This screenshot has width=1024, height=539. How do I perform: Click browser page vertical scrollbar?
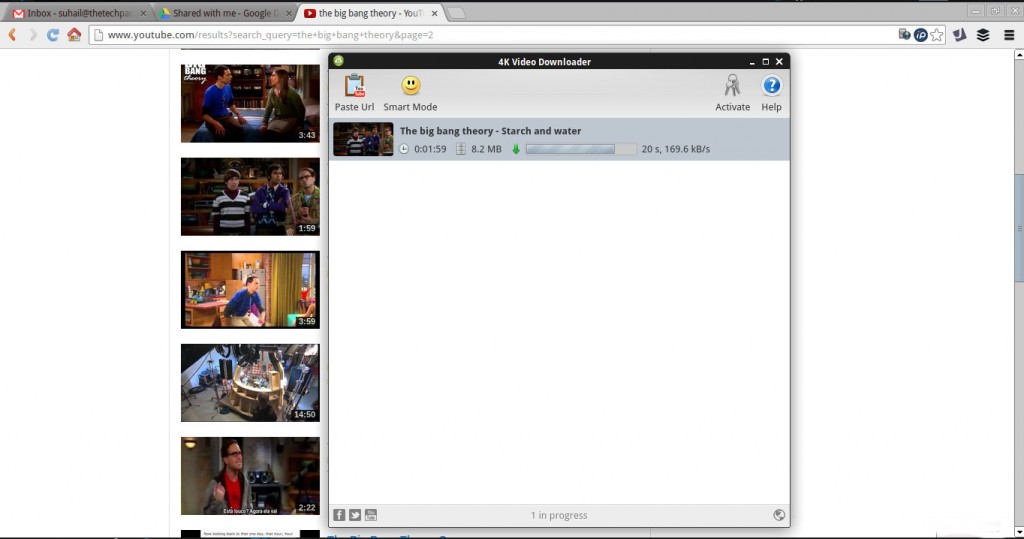tap(1019, 229)
